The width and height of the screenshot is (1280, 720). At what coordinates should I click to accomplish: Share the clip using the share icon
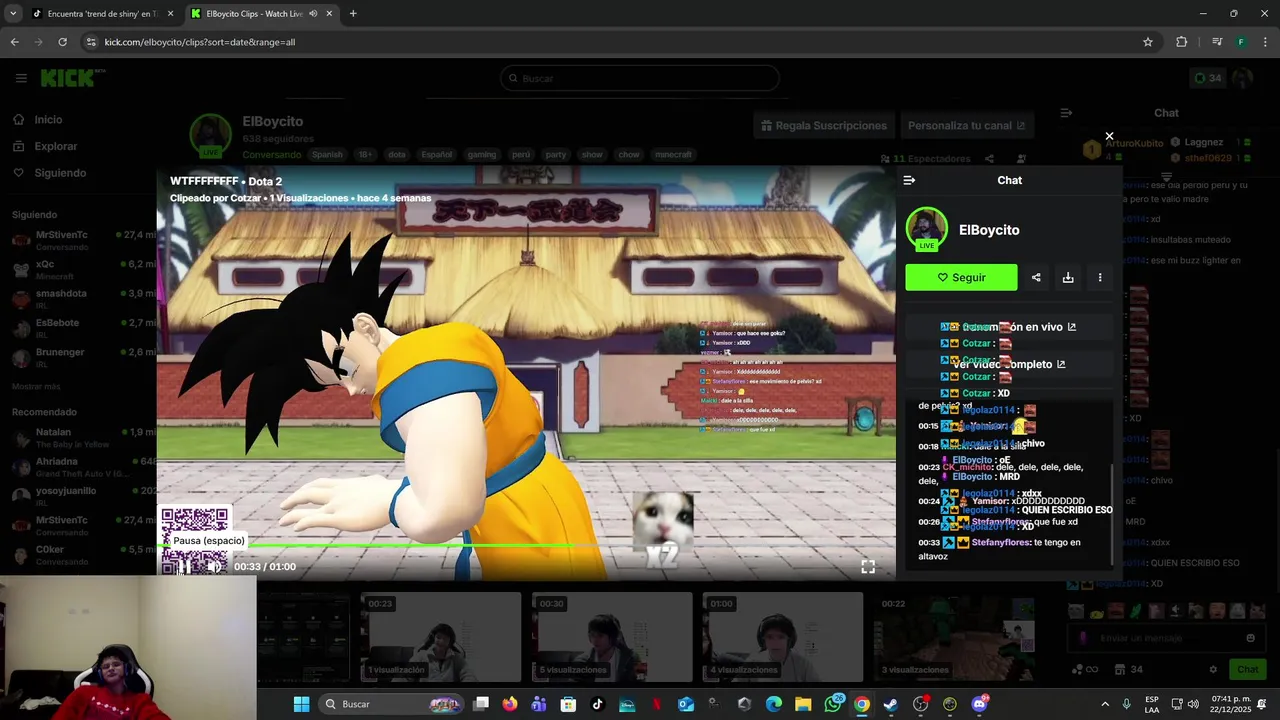(x=1036, y=278)
